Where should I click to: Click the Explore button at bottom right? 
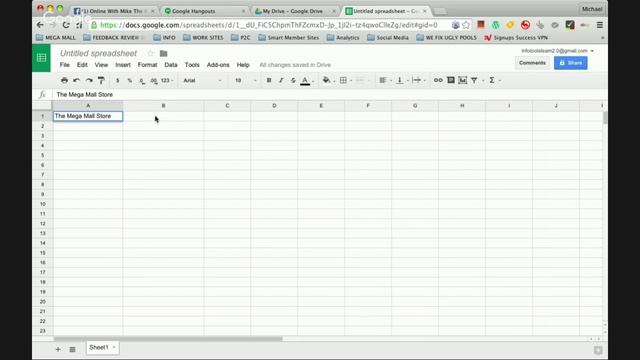tap(598, 350)
